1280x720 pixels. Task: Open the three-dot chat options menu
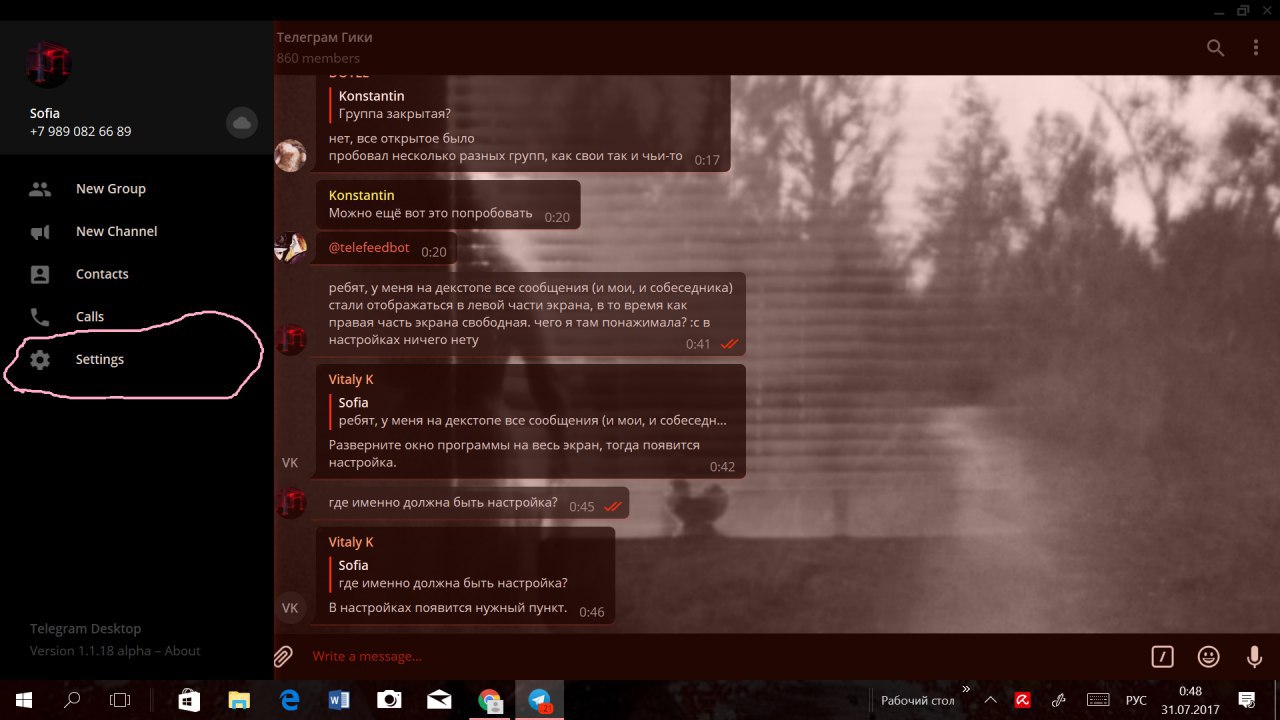1256,47
